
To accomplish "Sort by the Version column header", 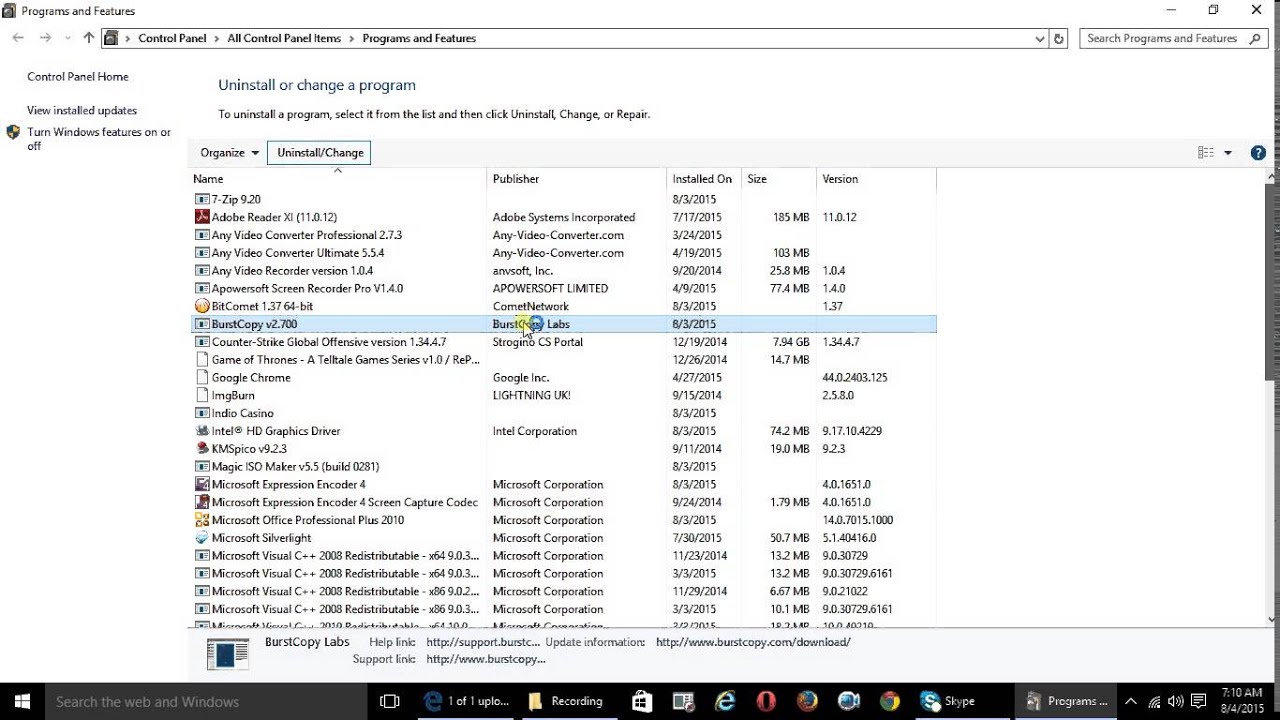I will pyautogui.click(x=876, y=179).
